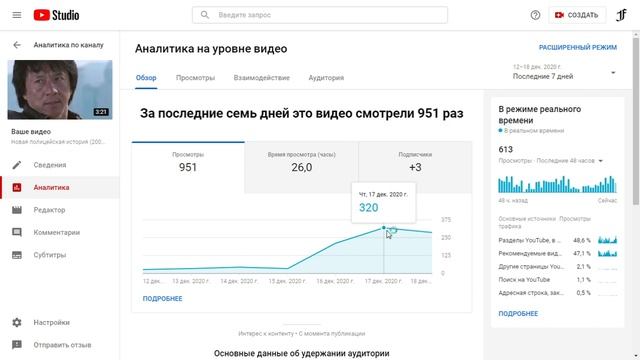Open the hamburger navigation menu
640x360 pixels.
coord(17,15)
